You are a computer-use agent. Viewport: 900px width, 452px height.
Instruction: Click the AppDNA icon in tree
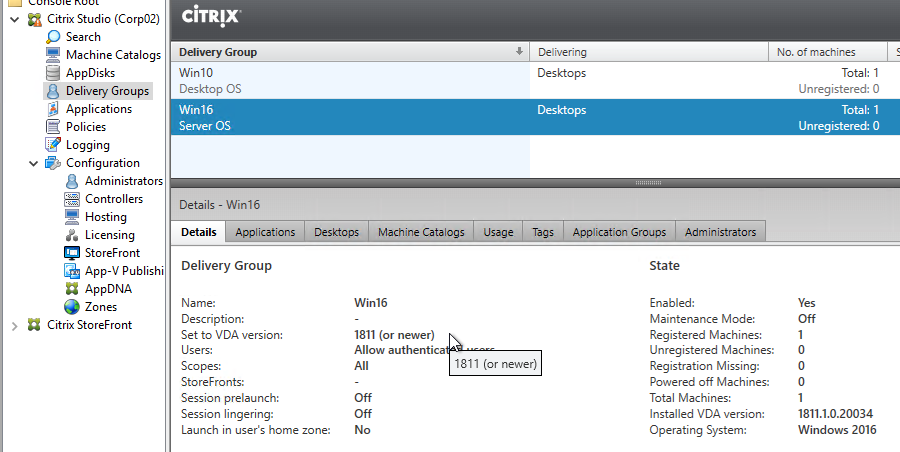(x=72, y=289)
